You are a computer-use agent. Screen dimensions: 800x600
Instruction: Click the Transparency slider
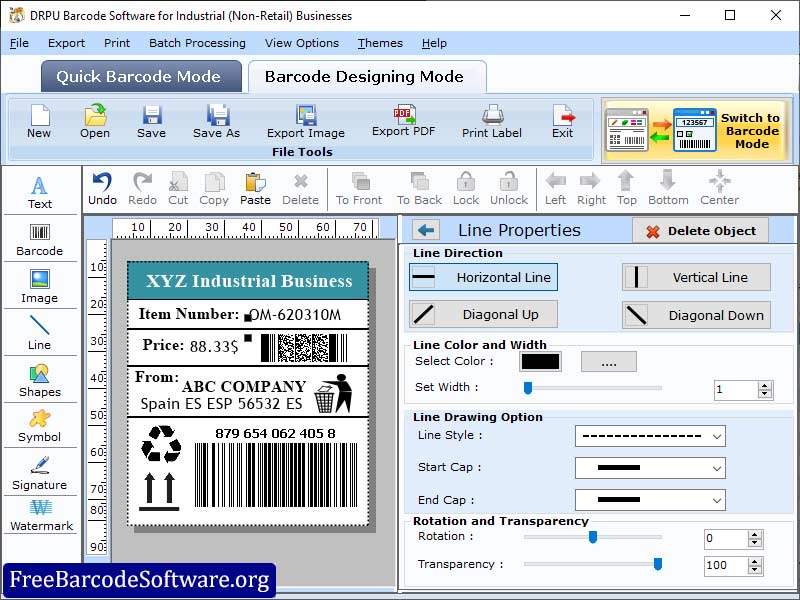tap(593, 564)
